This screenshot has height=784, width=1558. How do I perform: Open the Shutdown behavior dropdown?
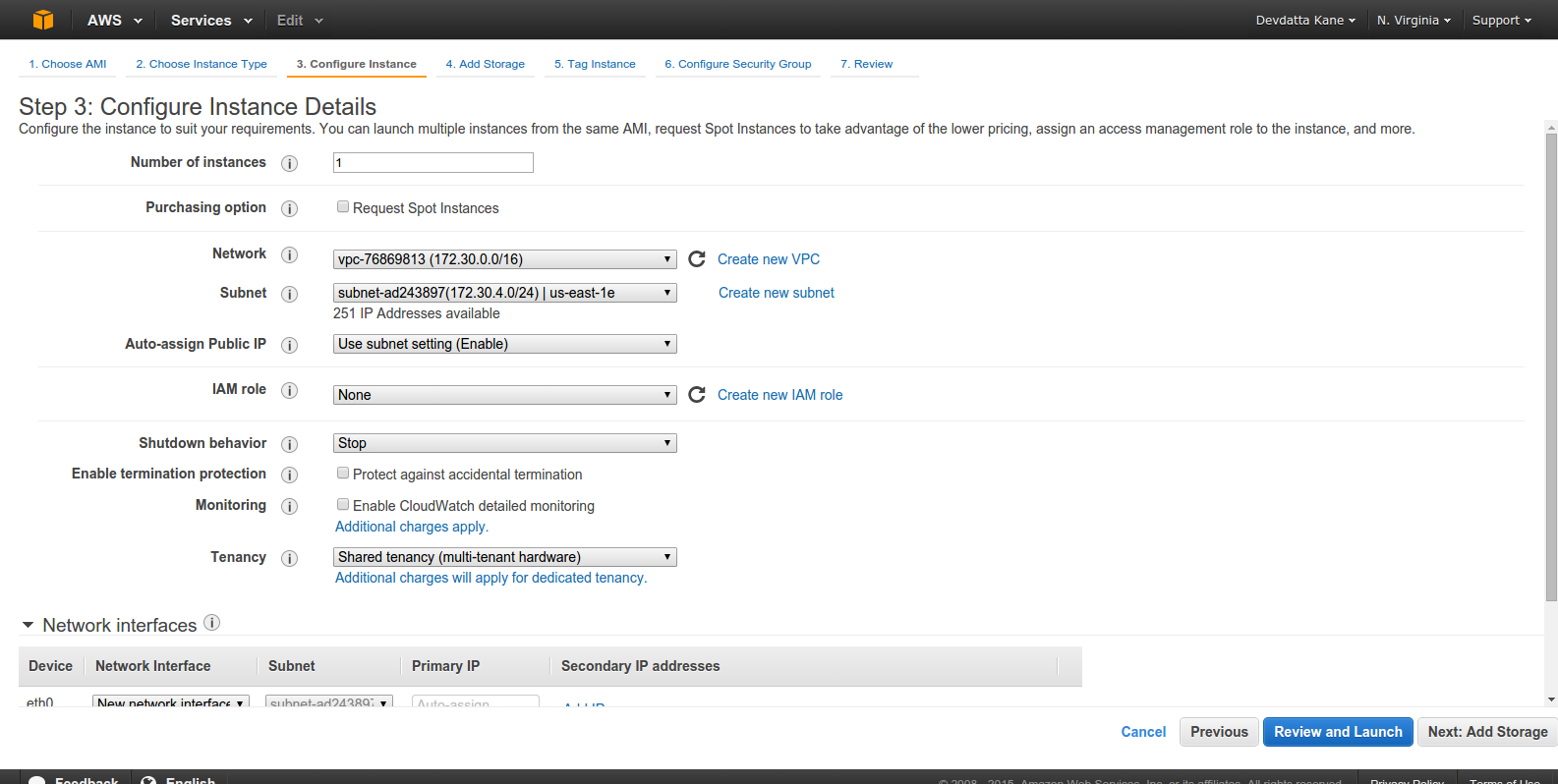pyautogui.click(x=505, y=443)
